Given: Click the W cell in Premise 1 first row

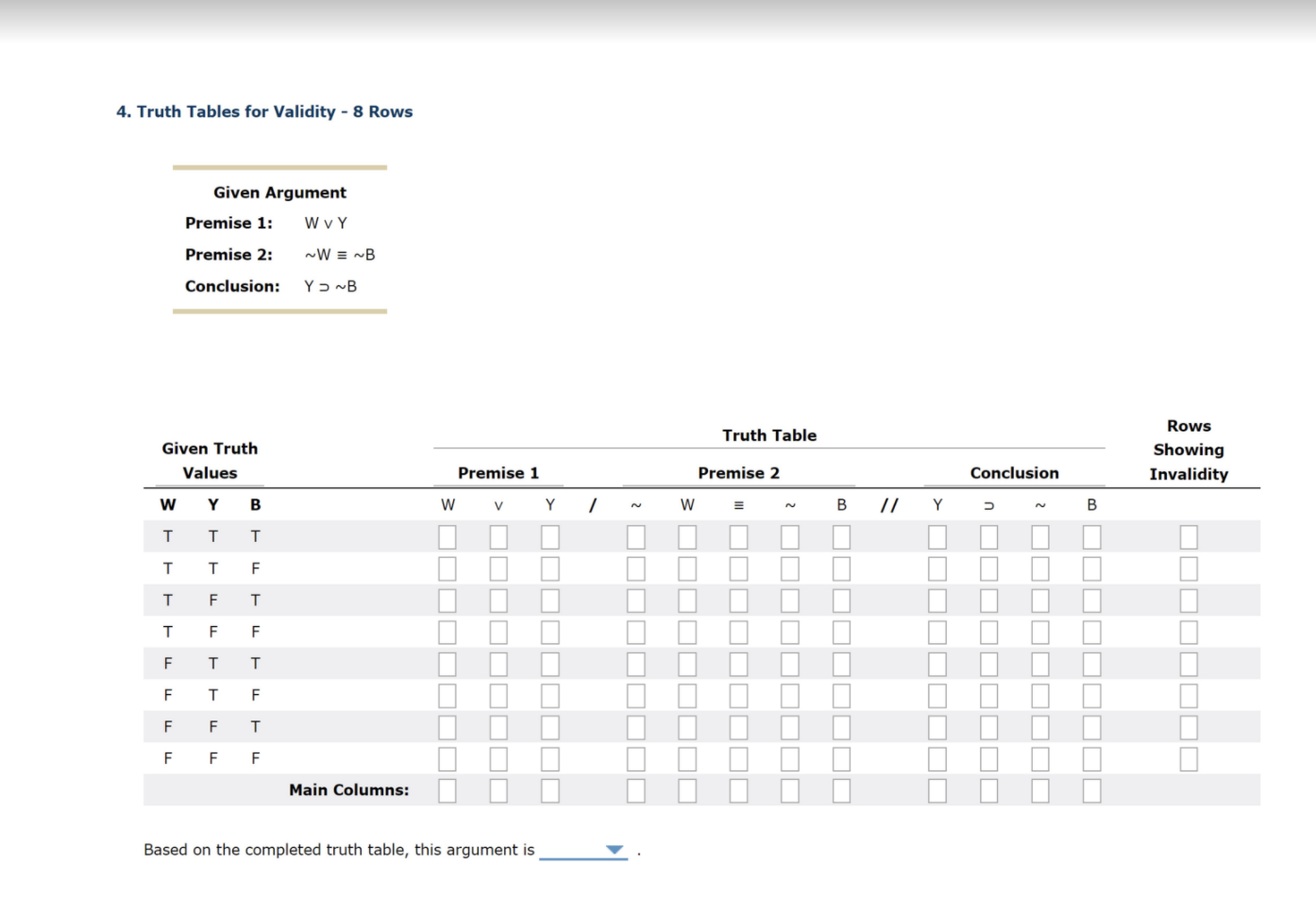Looking at the screenshot, I should tap(447, 536).
